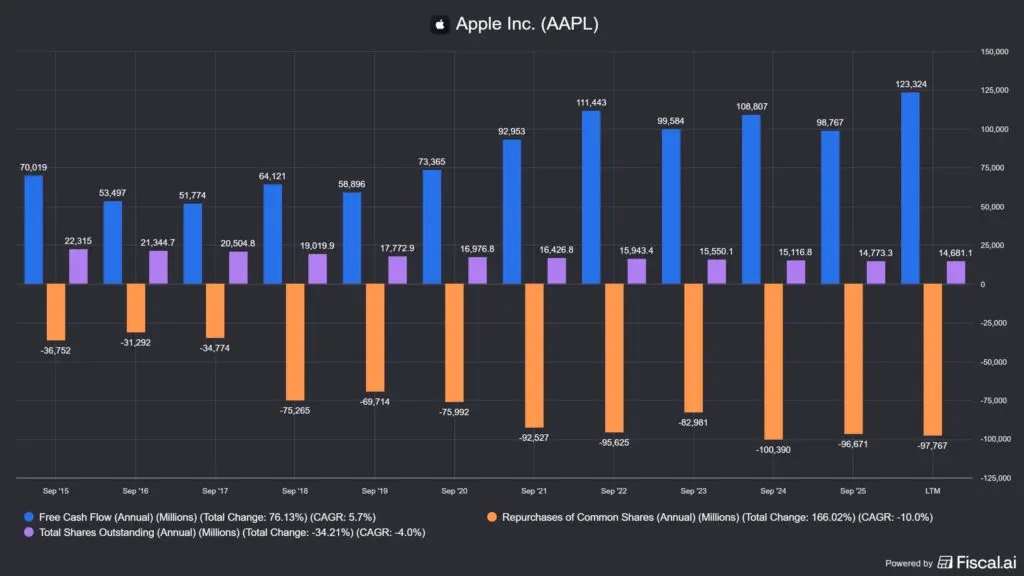Click the -96,671 repurchases bar
The height and width of the screenshot is (576, 1024).
[854, 359]
